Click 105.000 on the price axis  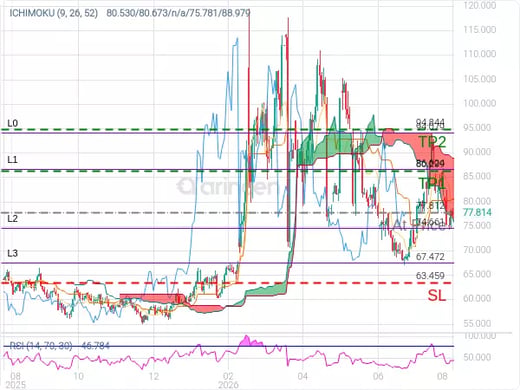pyautogui.click(x=479, y=79)
